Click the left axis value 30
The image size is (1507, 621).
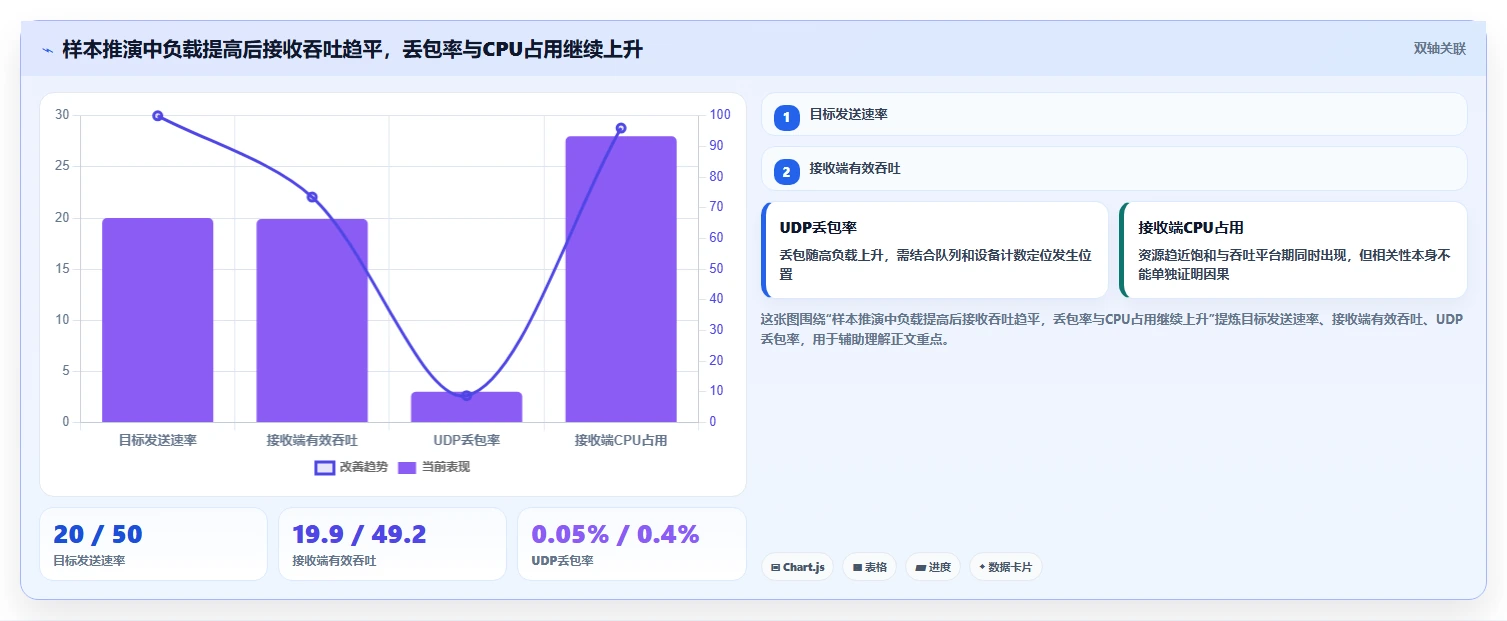tap(63, 115)
